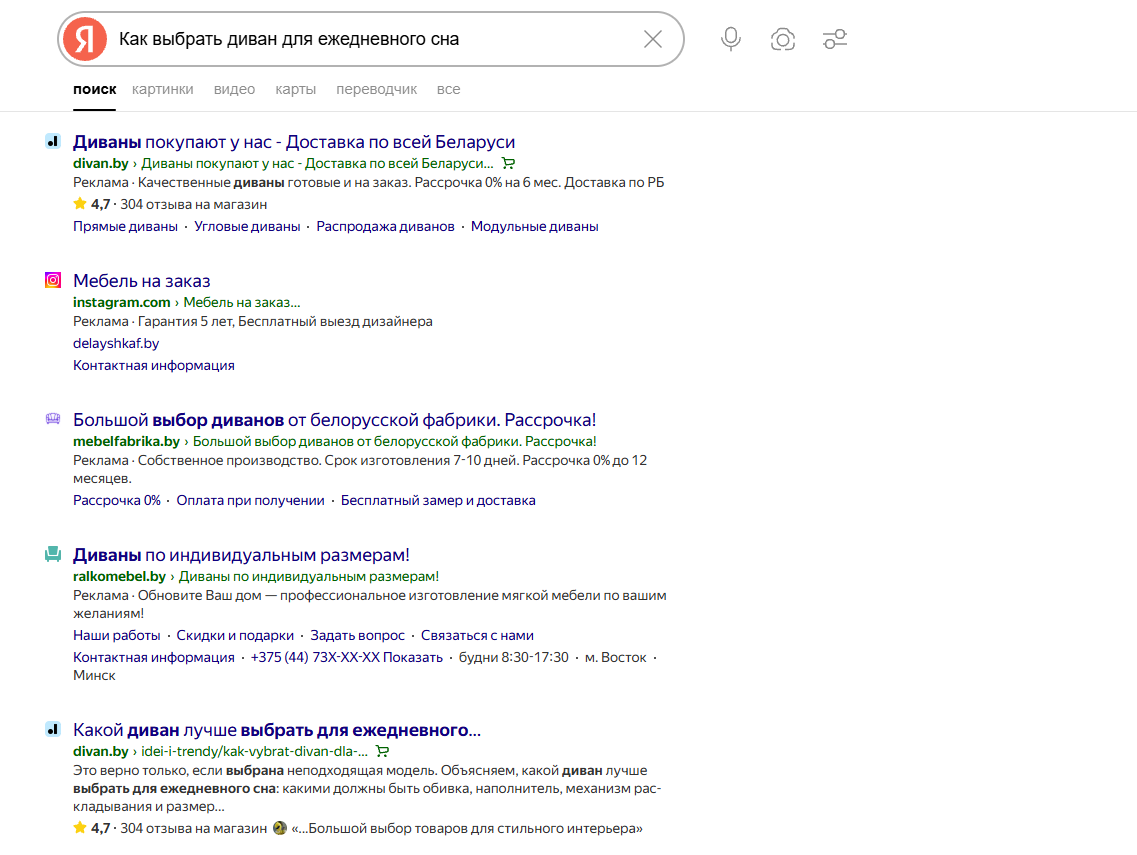Select the 'поиск' tab
This screenshot has width=1137, height=855.
click(x=94, y=89)
